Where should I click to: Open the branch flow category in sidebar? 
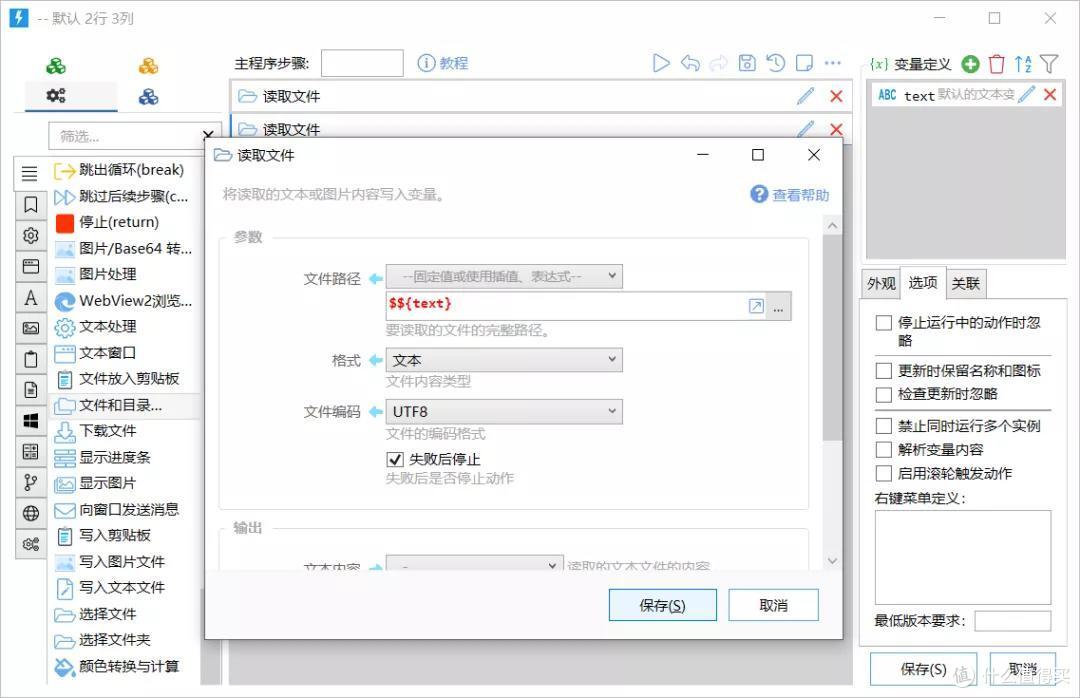click(30, 482)
